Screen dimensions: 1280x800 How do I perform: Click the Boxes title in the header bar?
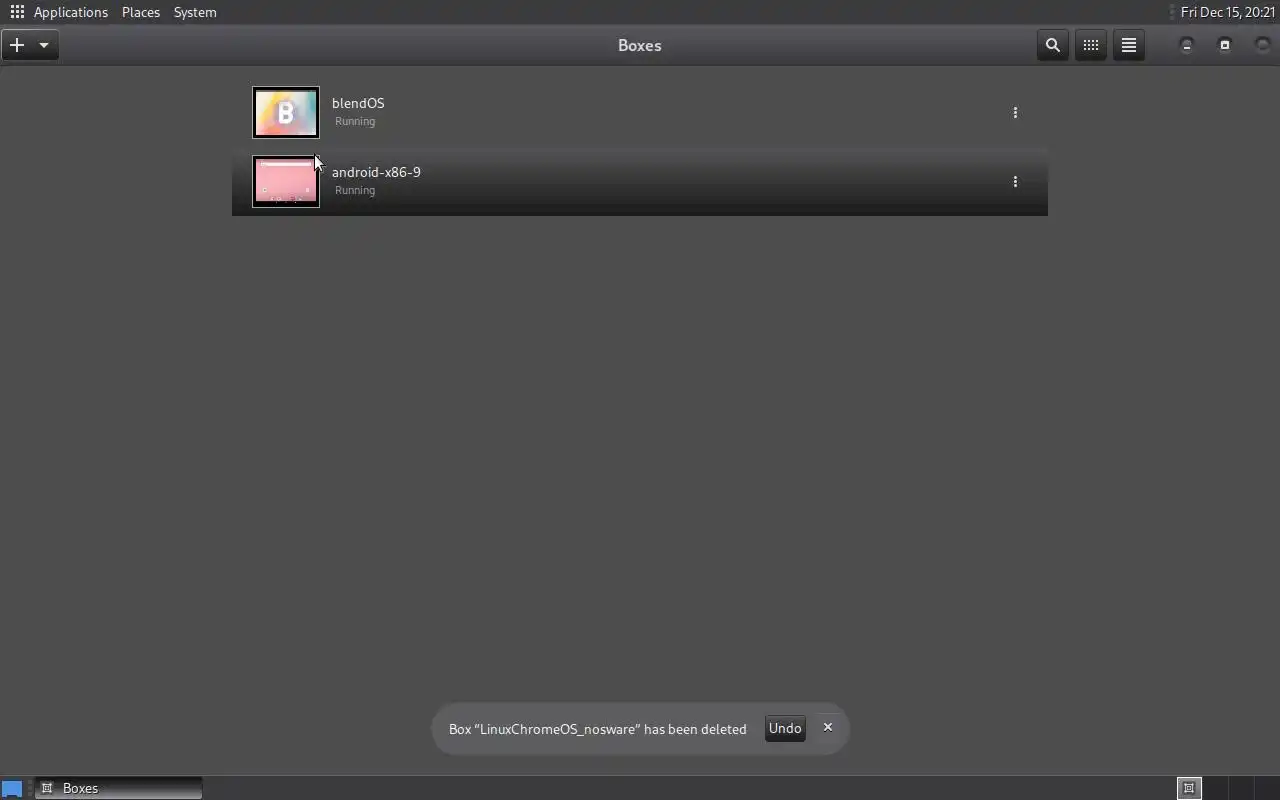point(640,45)
